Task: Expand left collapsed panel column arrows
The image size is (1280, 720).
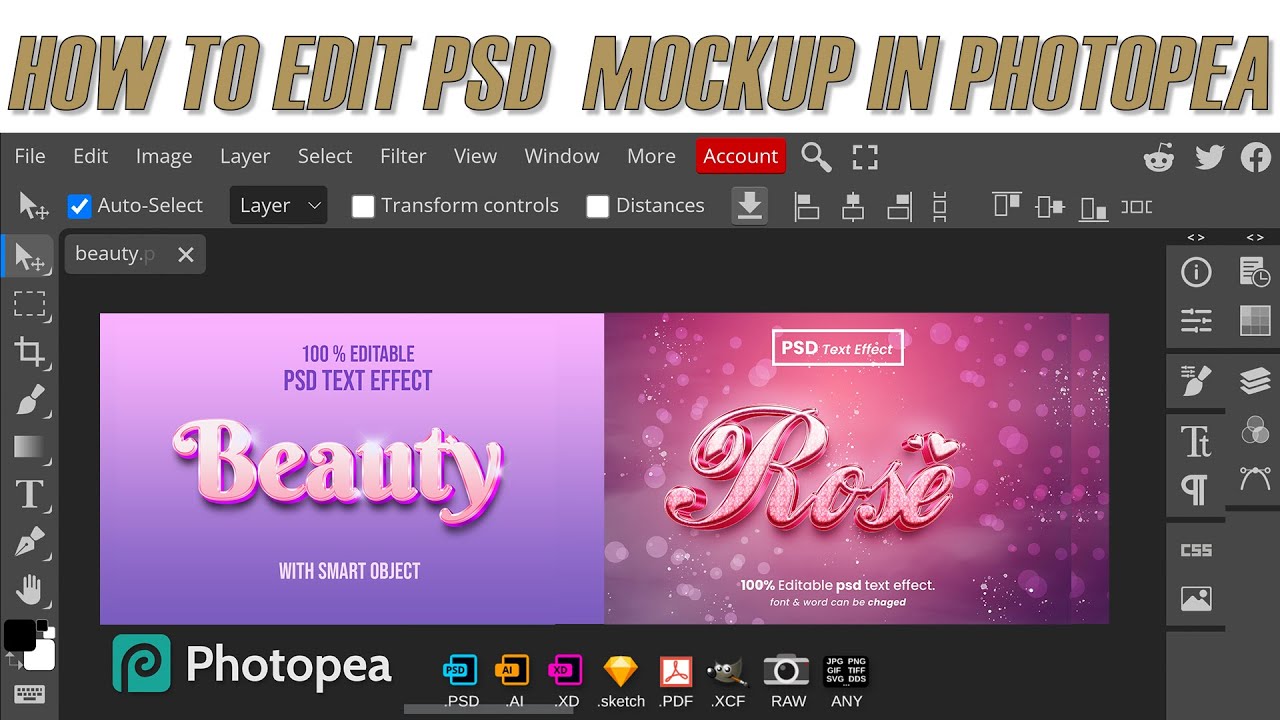Action: (x=1196, y=237)
